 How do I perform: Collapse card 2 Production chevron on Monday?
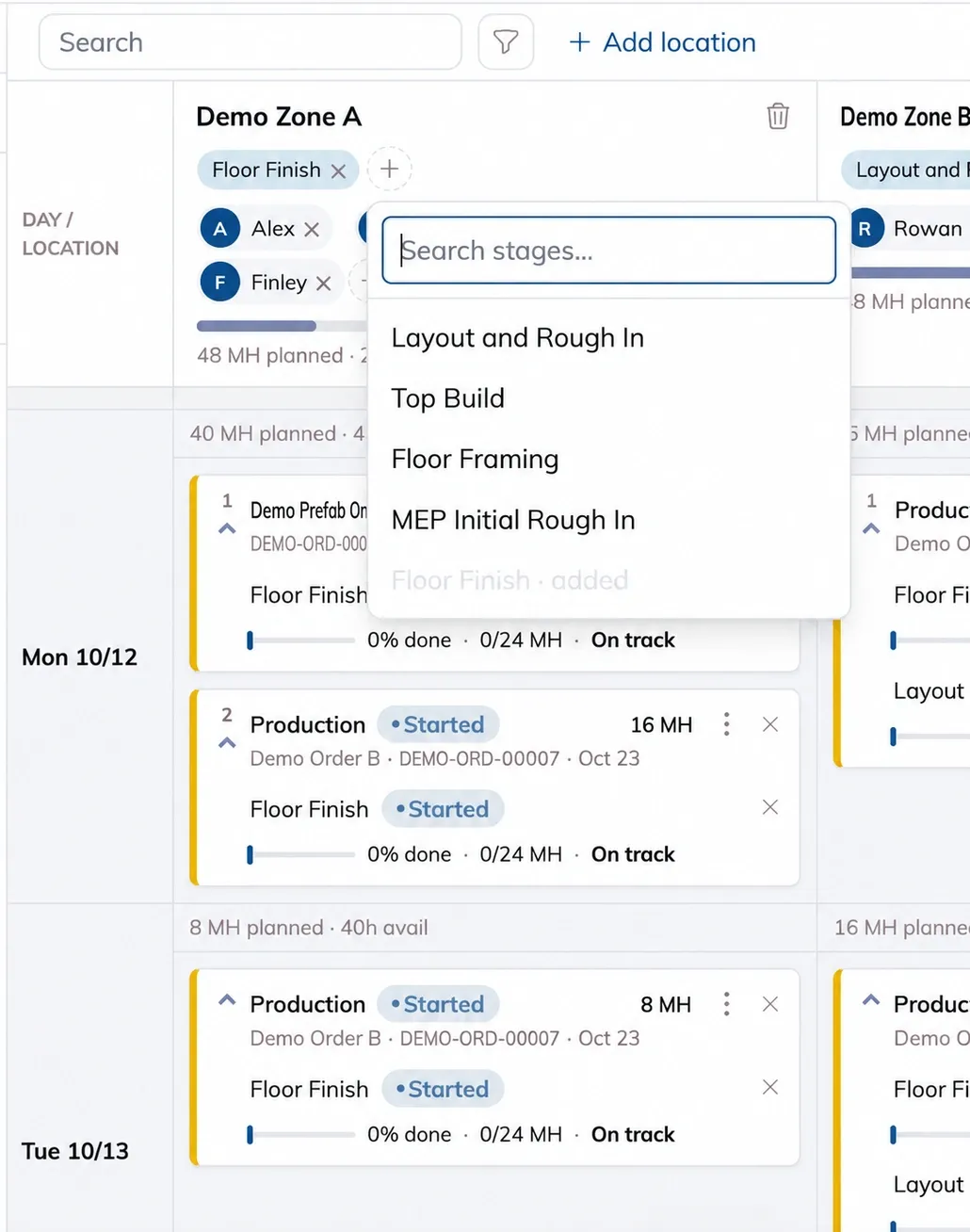[x=227, y=743]
